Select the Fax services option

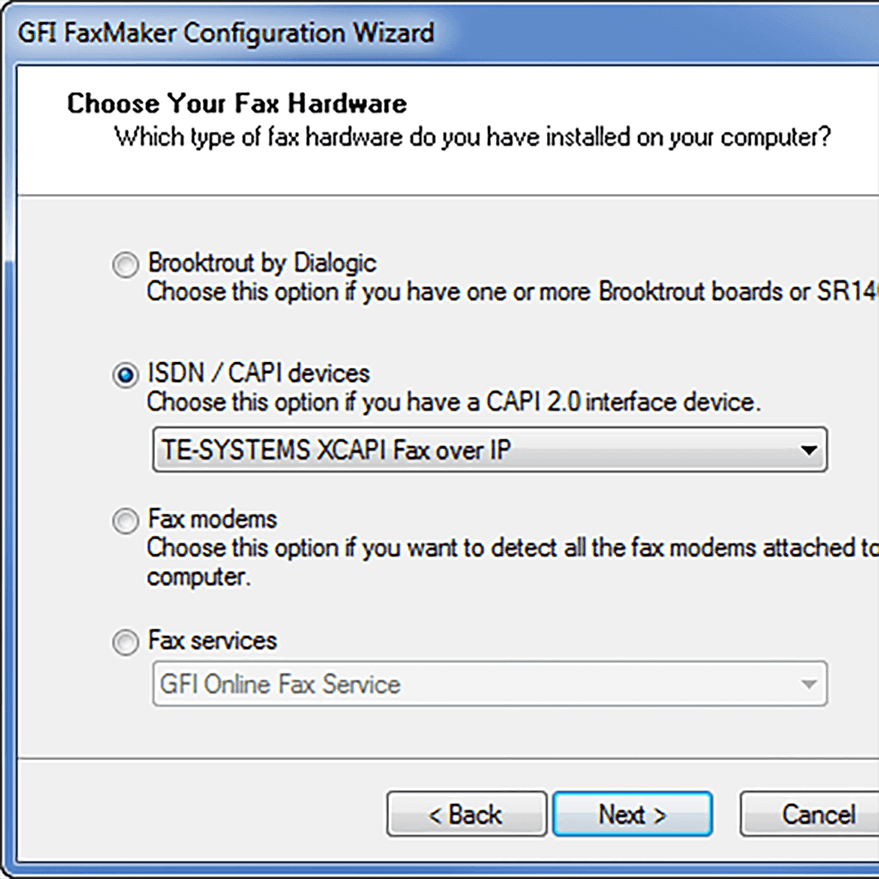pos(125,643)
